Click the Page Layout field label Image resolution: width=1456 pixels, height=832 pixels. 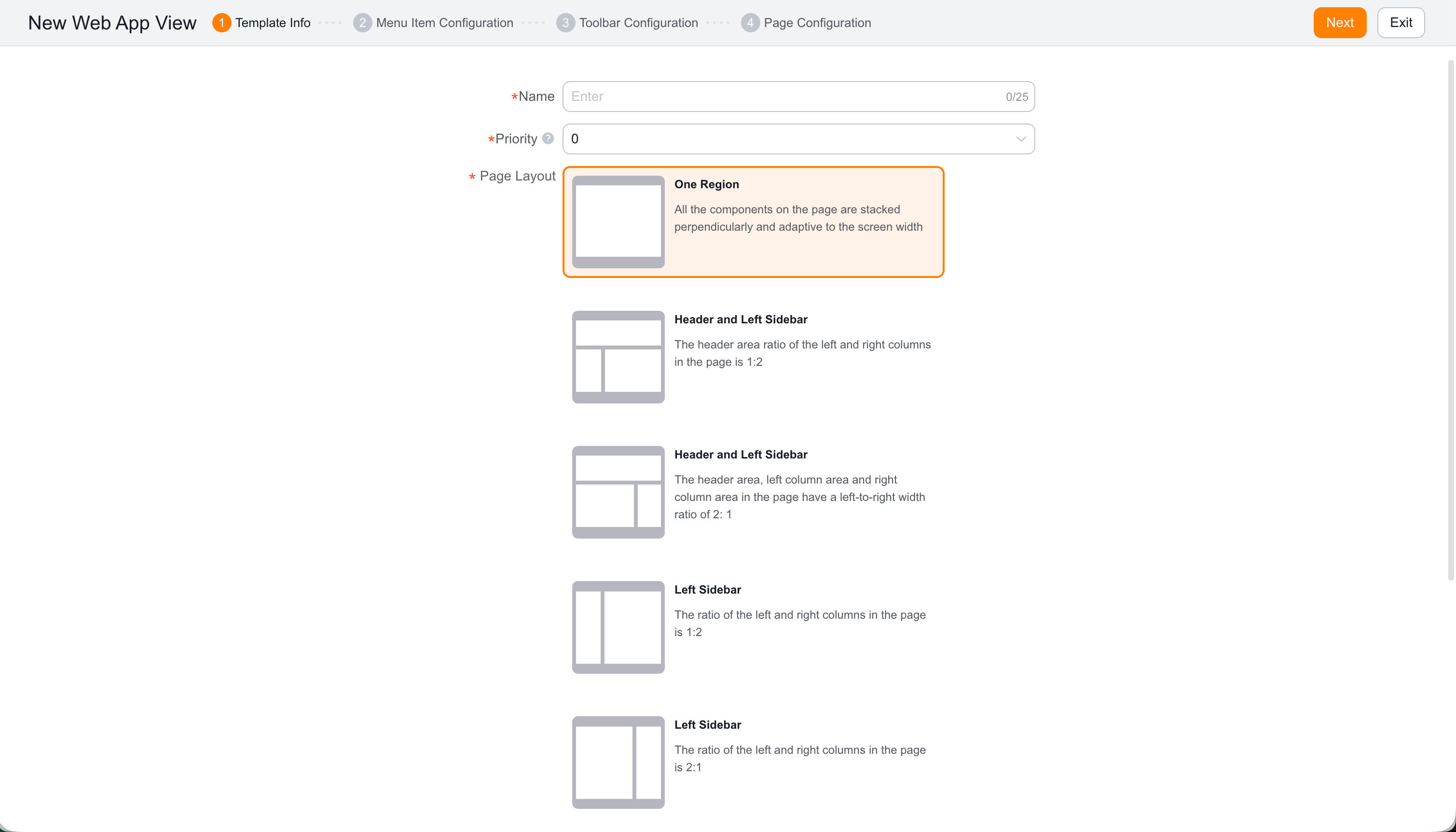tap(517, 176)
